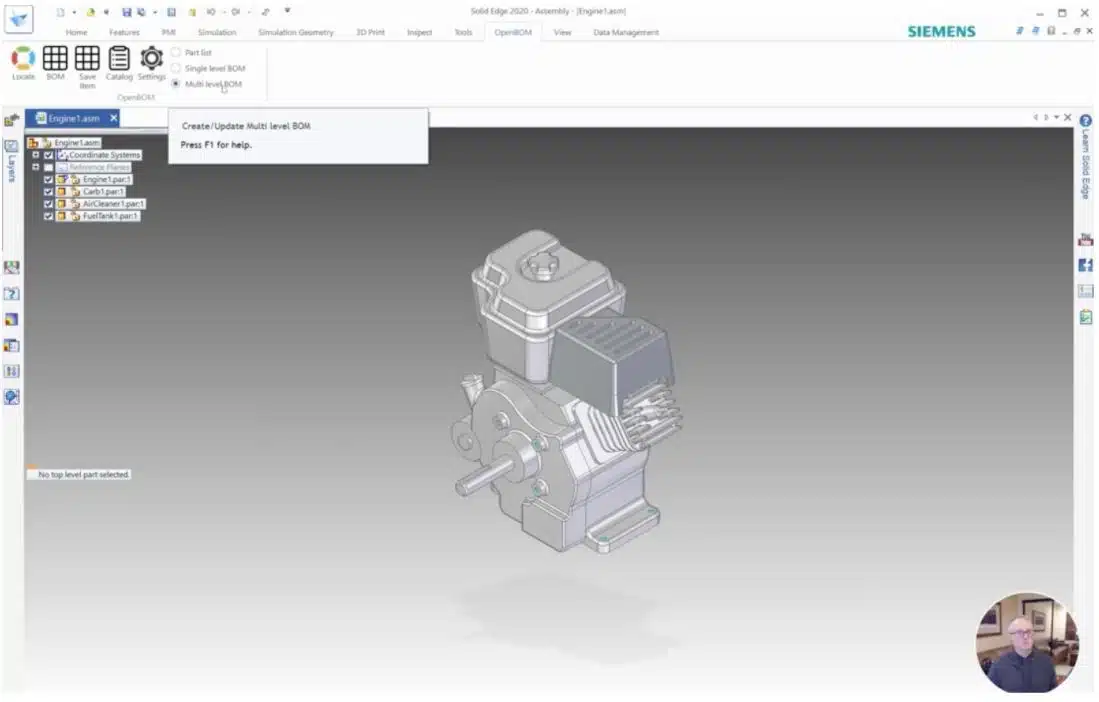Close the Engine1.asm document tab
The width and height of the screenshot is (1099, 702).
pos(114,118)
